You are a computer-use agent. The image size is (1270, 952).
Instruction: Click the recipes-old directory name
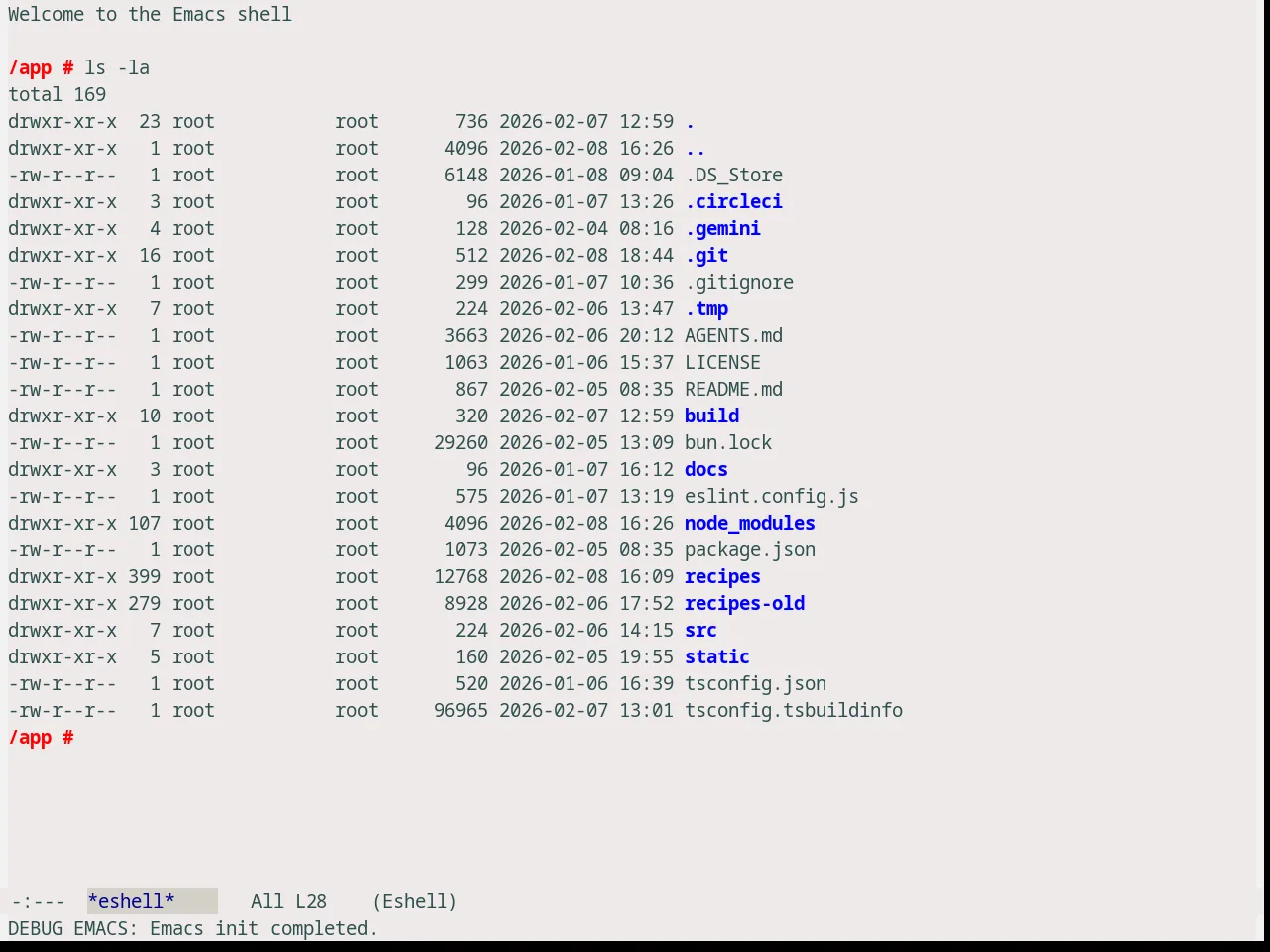pos(744,603)
